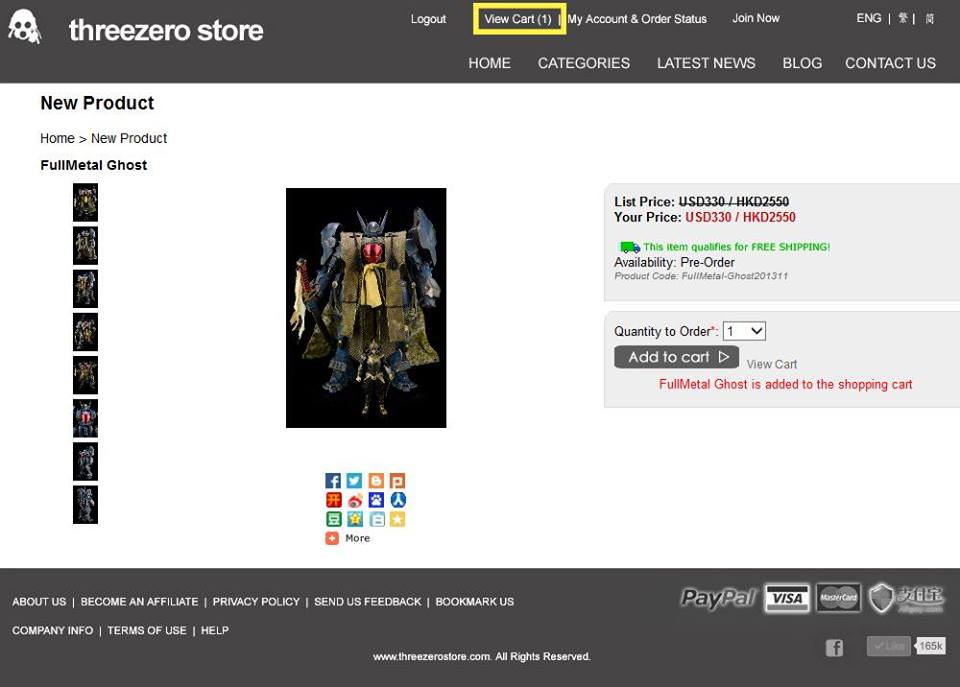The height and width of the screenshot is (687, 960).
Task: Share via green Douban icon
Action: coord(333,519)
